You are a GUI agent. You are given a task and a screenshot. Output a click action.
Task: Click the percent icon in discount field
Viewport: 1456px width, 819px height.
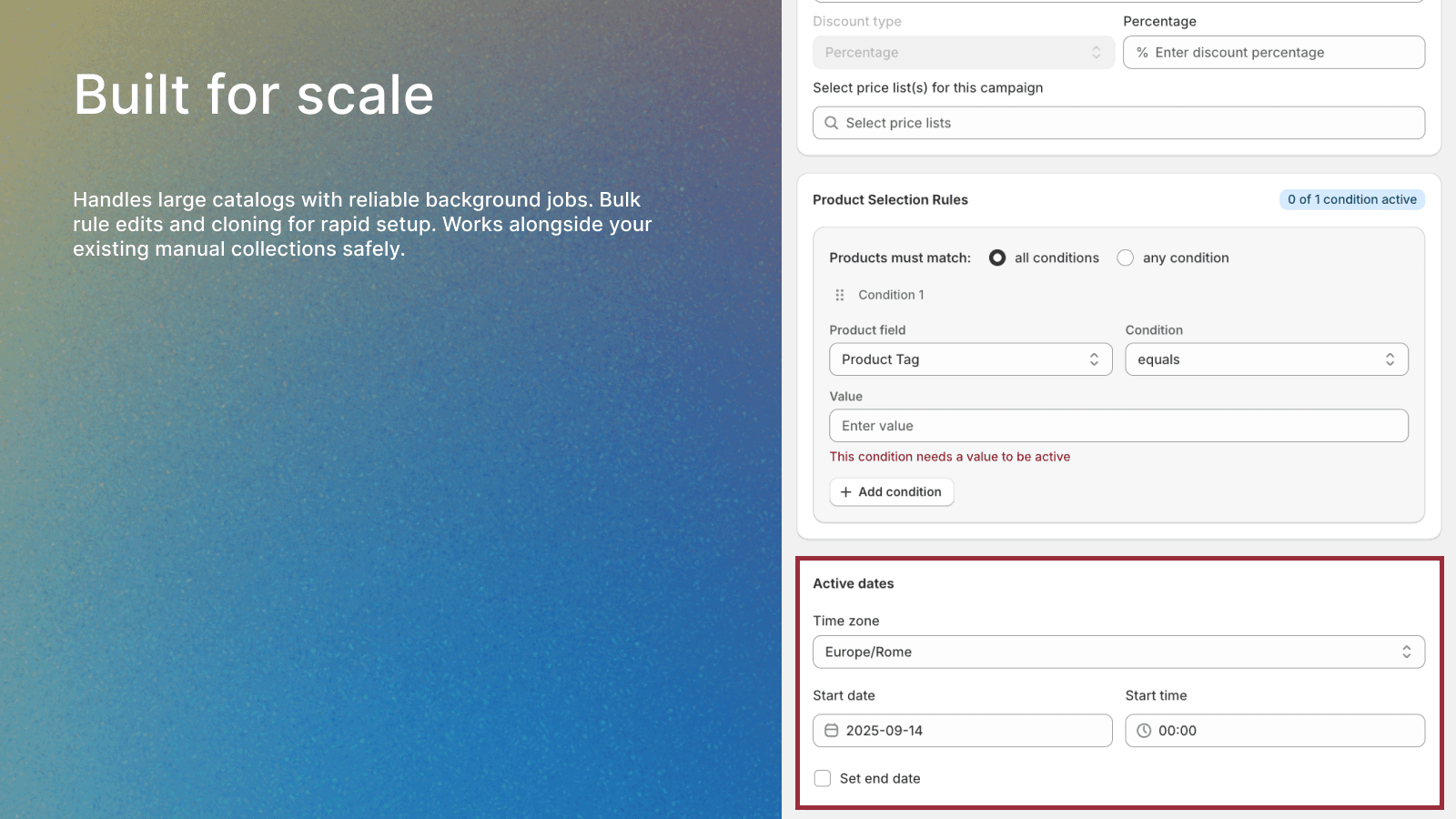[1141, 52]
